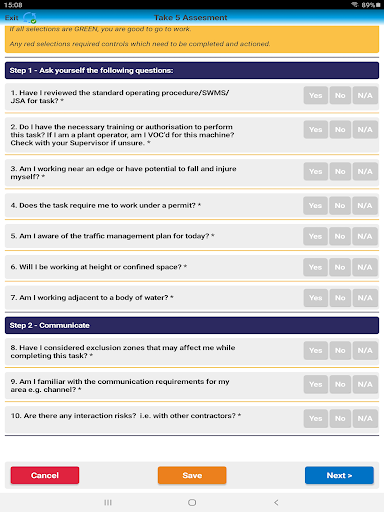Screen dimensions: 384x512
Task: Select N/A for question 4 permit
Action: 365,206
